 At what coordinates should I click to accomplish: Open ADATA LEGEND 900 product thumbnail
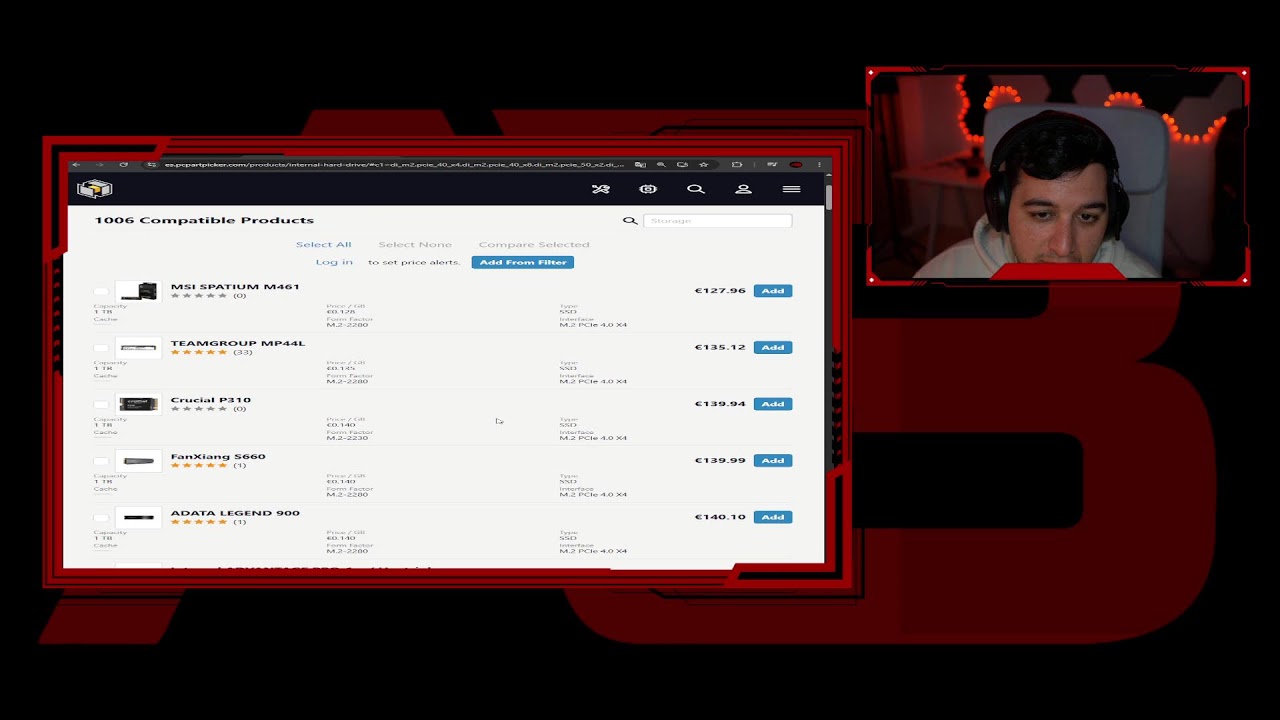(138, 517)
